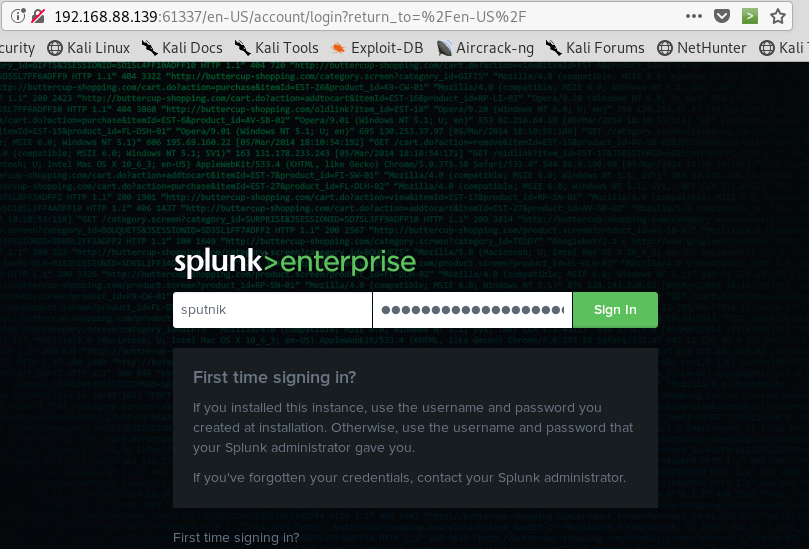809x549 pixels.
Task: Open the Exploit-DB bookmark
Action: coord(377,48)
